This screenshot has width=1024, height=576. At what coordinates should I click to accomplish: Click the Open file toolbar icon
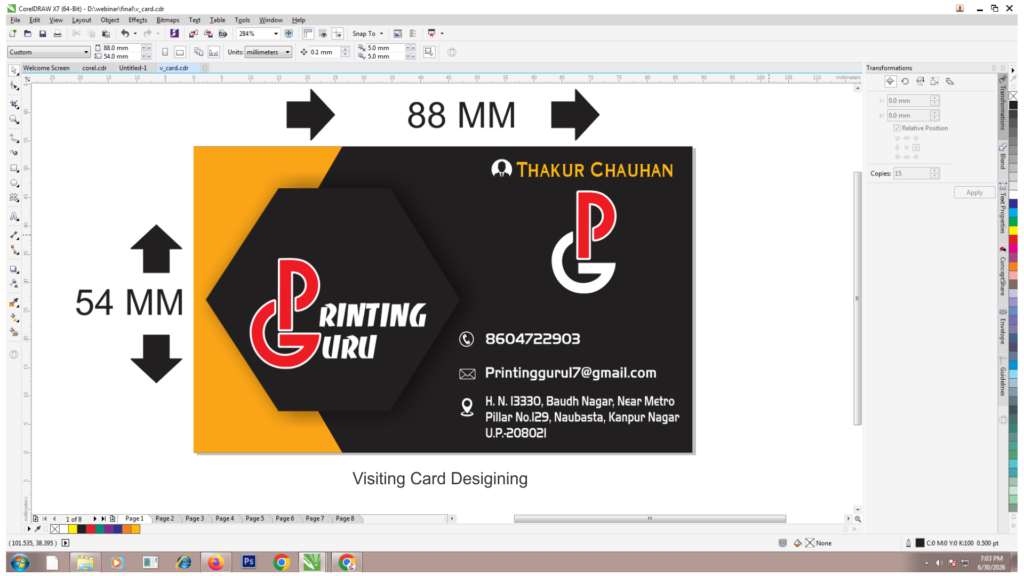click(27, 33)
